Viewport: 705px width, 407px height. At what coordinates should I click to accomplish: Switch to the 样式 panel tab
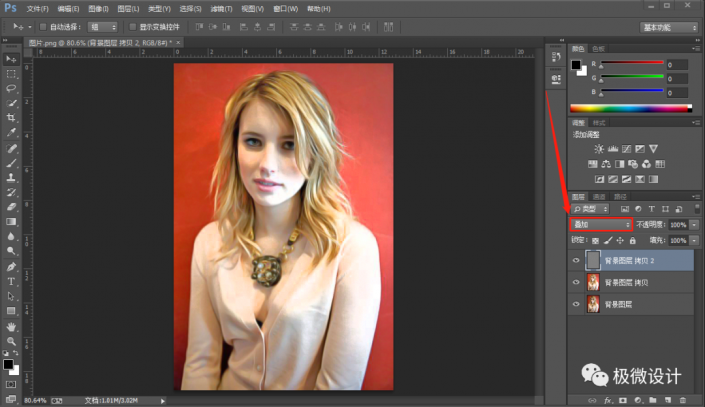pos(599,122)
